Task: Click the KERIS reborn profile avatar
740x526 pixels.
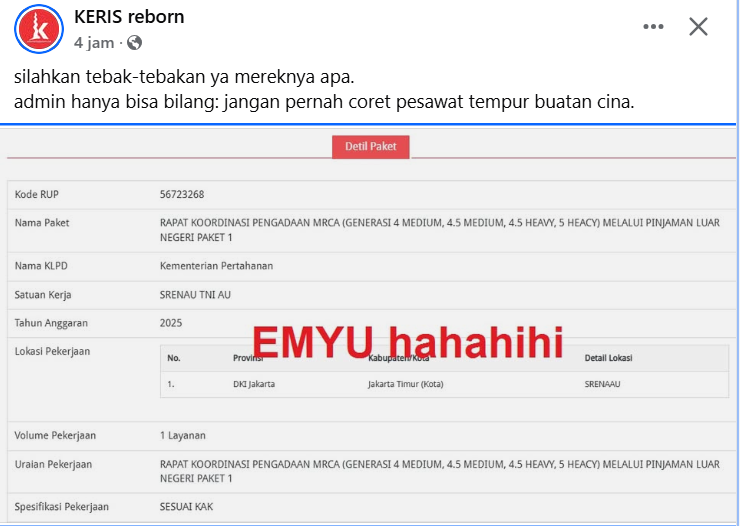Action: (40, 29)
